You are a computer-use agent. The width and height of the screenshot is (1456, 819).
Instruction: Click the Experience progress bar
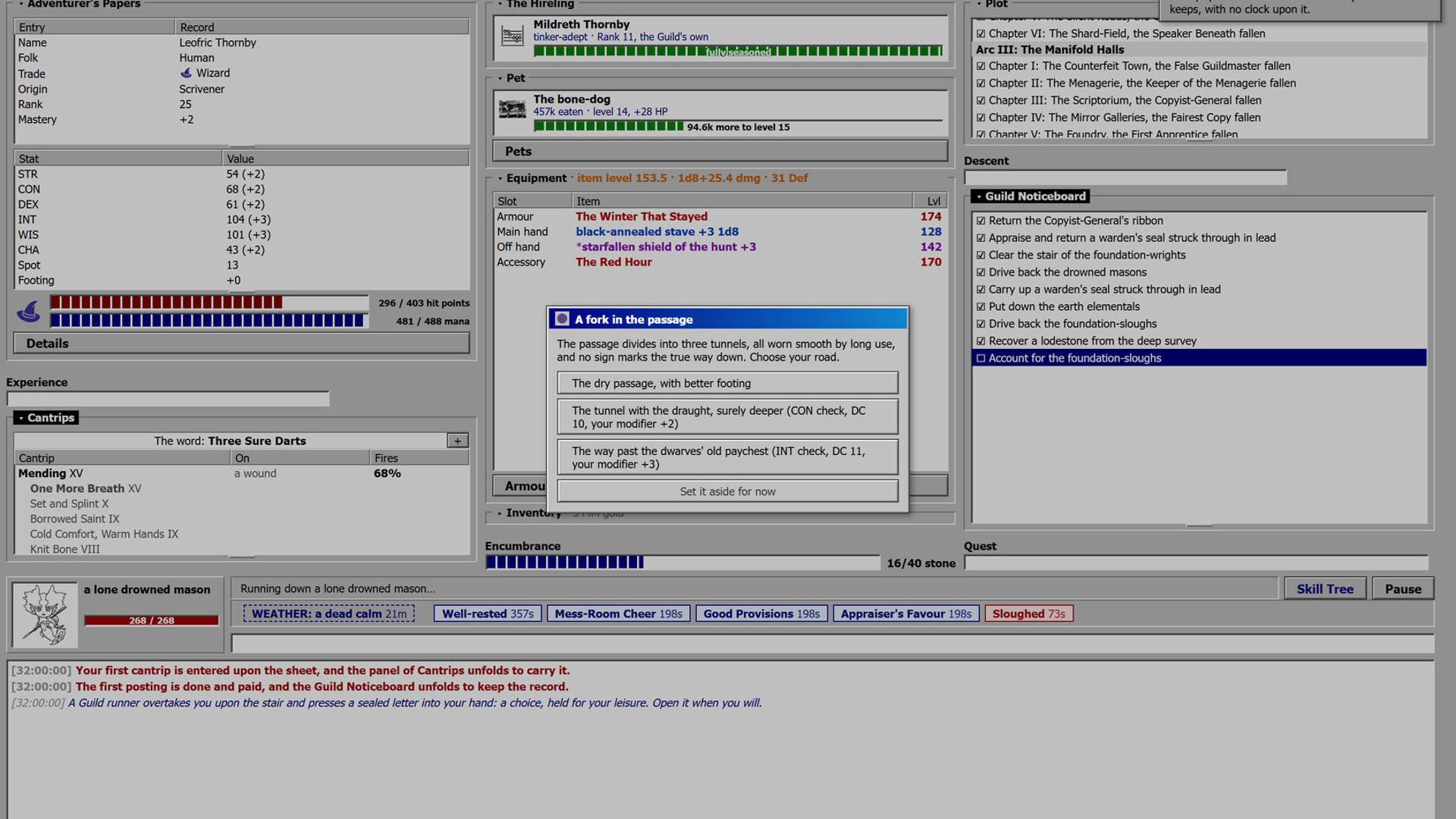[168, 399]
